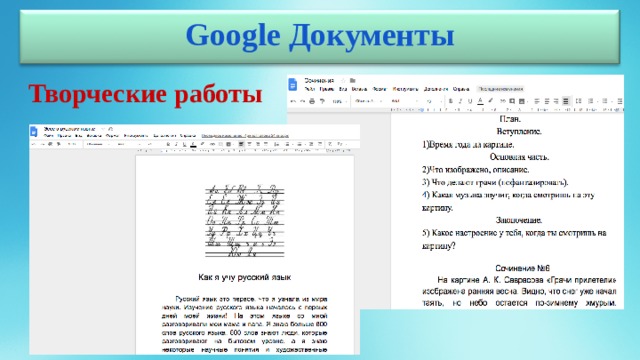
Task: Open zoom dropdown in the Сочинение window
Action: coord(340,101)
